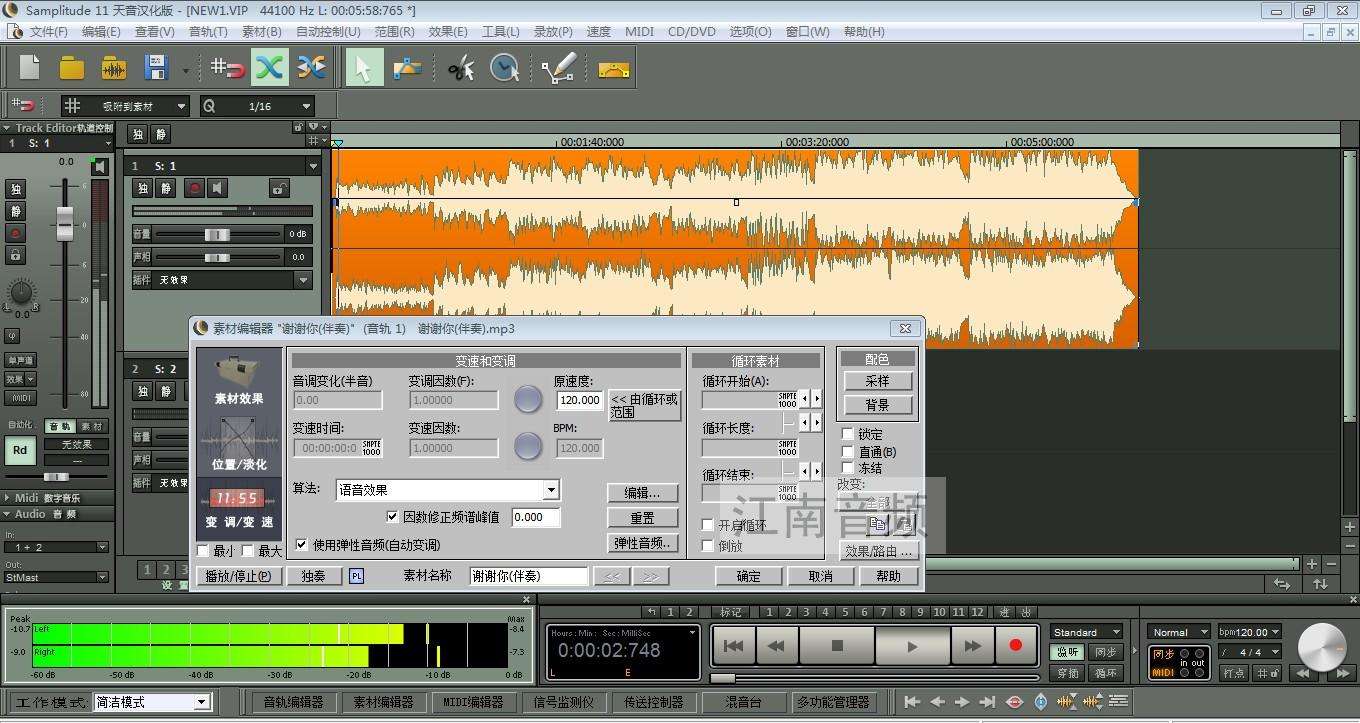This screenshot has width=1360, height=723.
Task: Adjust the track 1 声相 pan slider
Action: click(218, 257)
